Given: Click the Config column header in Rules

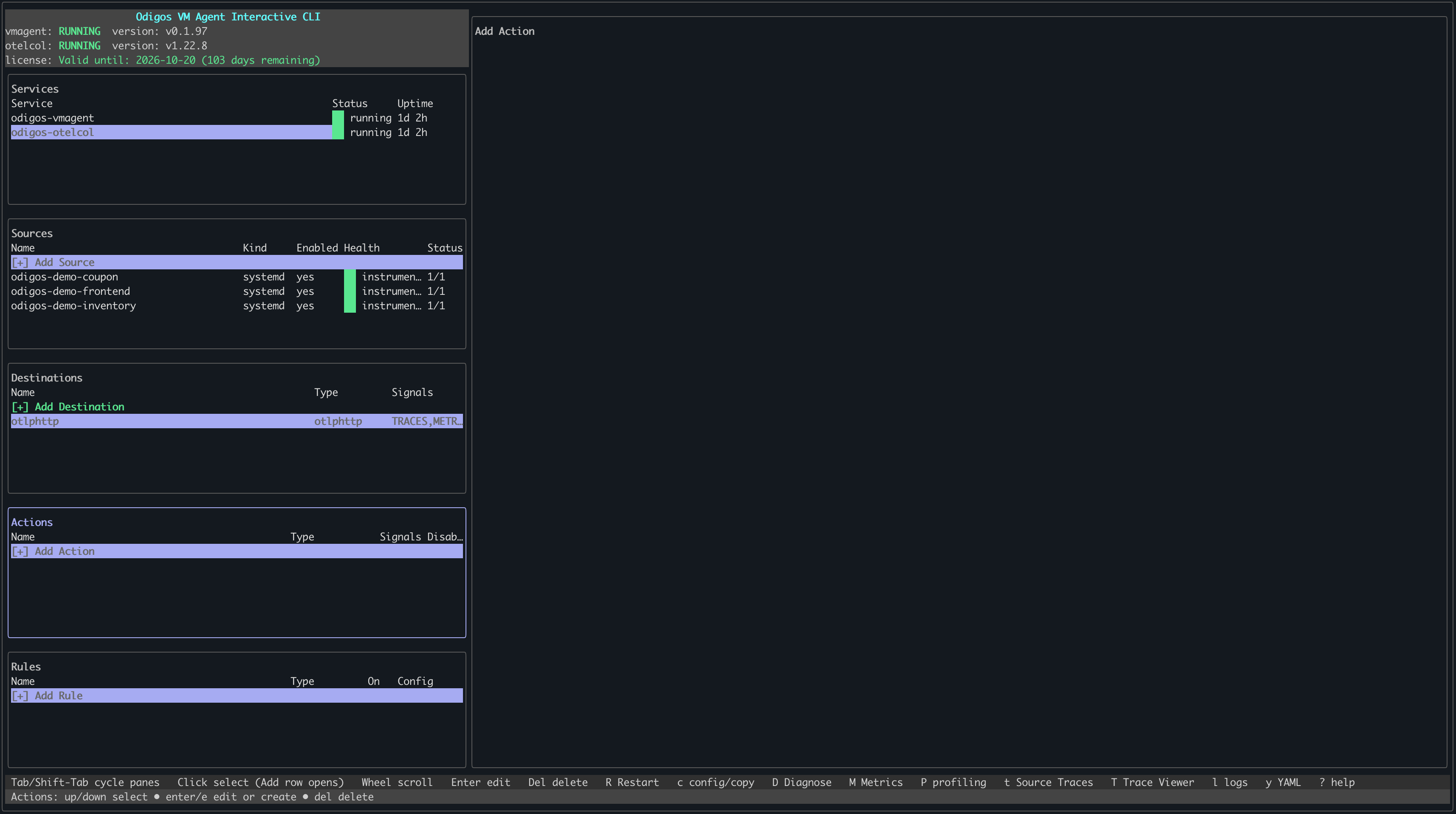Looking at the screenshot, I should pos(415,682).
